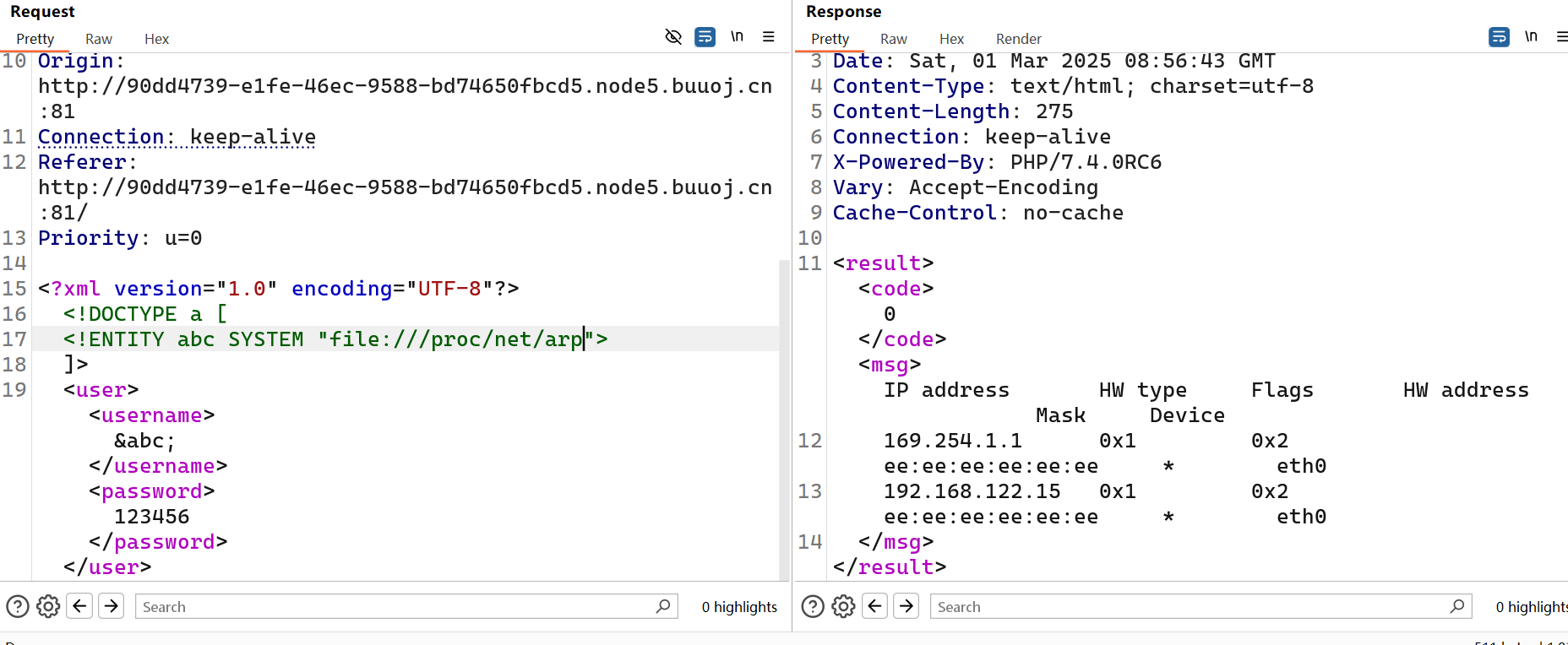Click the Date response header
This screenshot has height=645, width=1568.
(x=1054, y=61)
